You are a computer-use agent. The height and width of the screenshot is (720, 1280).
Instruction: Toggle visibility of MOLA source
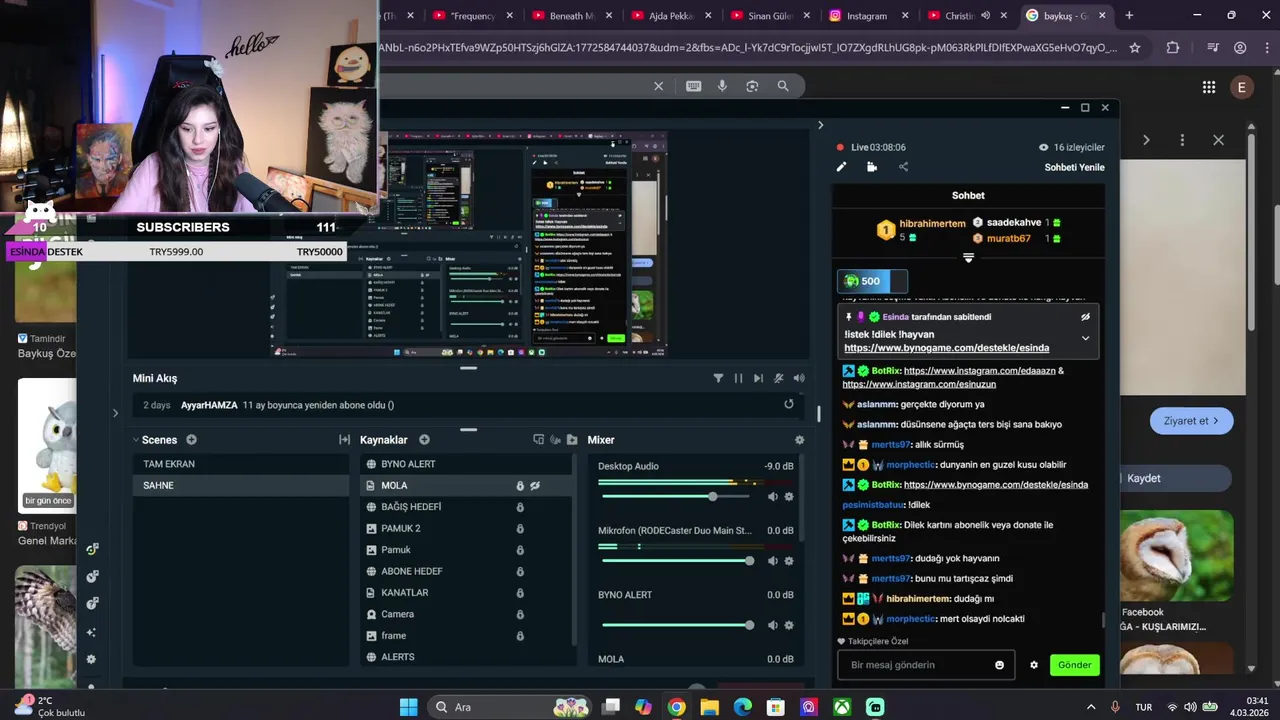tap(535, 486)
